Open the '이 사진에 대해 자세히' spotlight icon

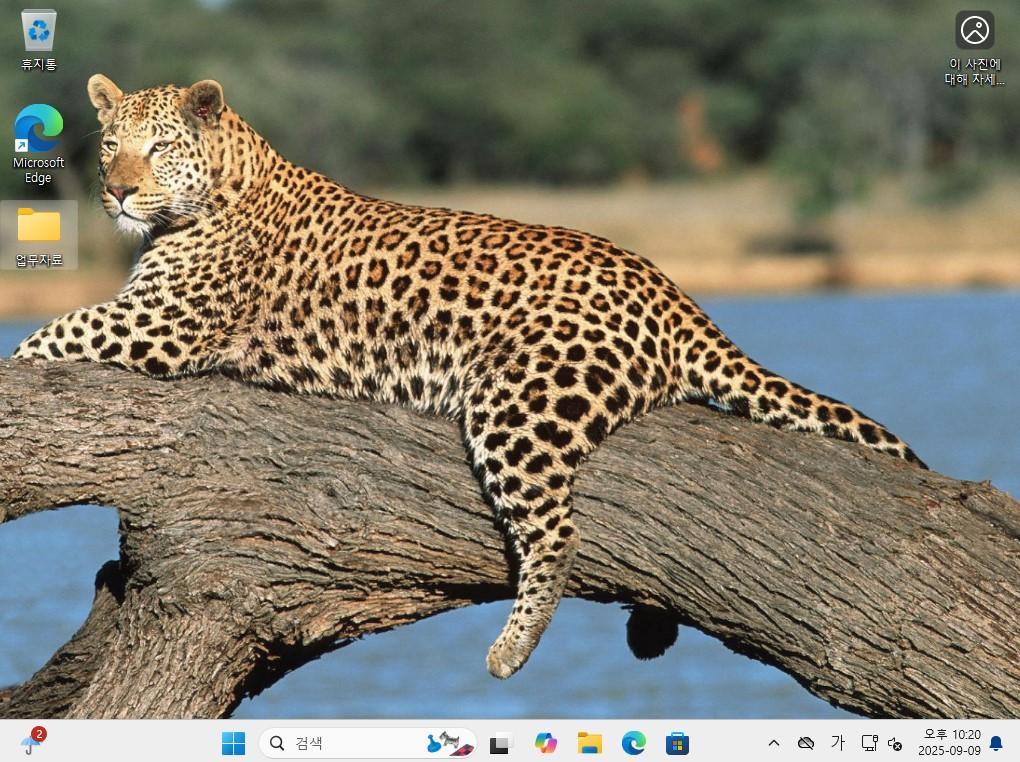[x=974, y=48]
